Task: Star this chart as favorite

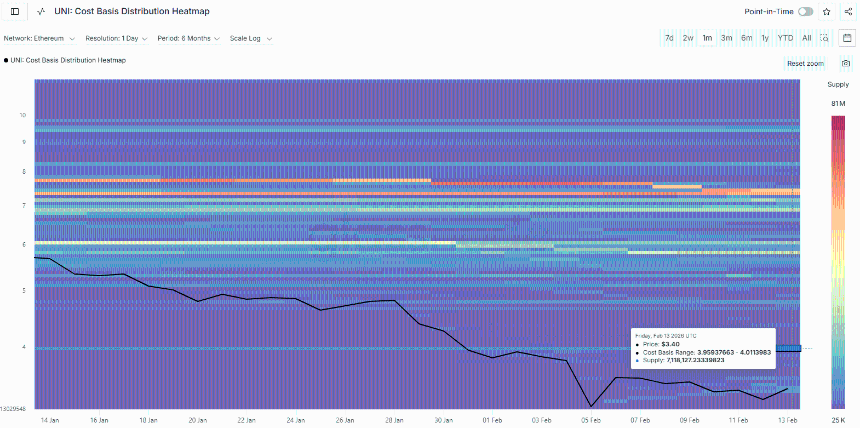Action: click(x=826, y=13)
